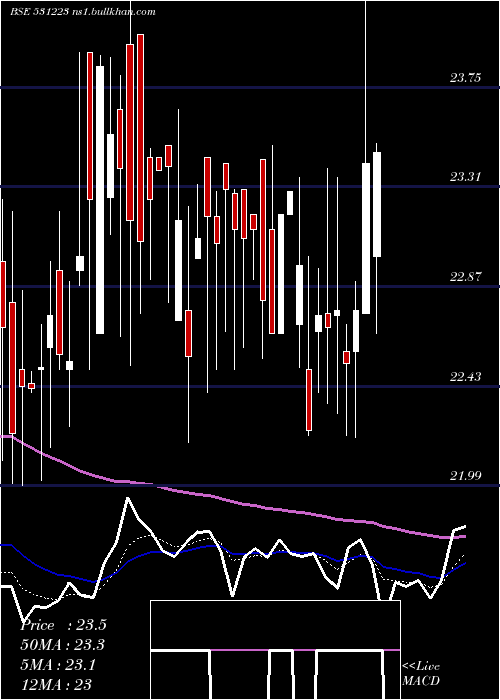
Task: Click the Price : 23.5 readout
Action: [x=63, y=625]
